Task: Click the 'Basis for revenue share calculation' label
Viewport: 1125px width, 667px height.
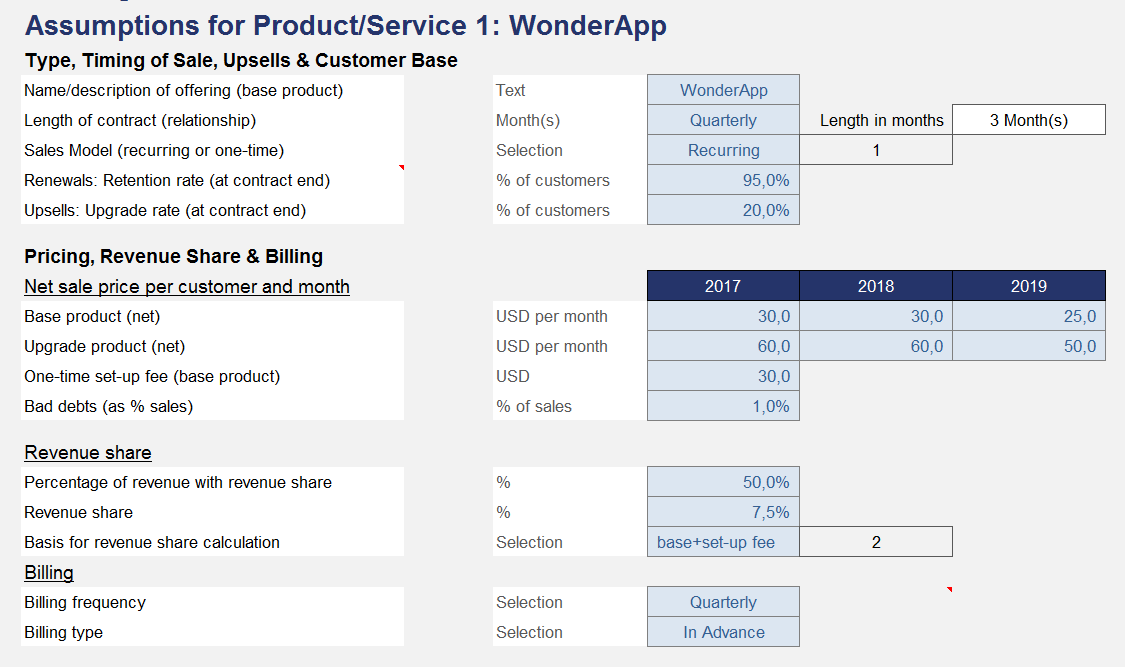Action: coord(152,543)
